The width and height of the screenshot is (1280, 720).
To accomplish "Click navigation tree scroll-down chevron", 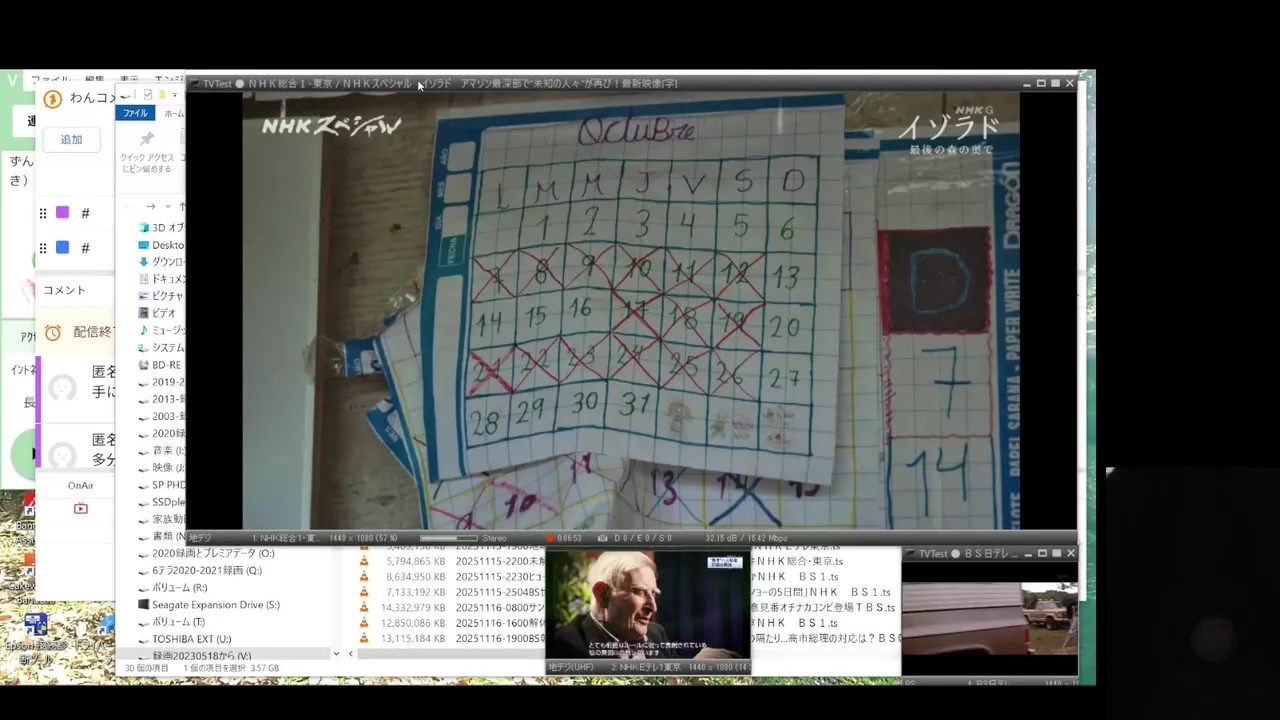I will (x=336, y=654).
